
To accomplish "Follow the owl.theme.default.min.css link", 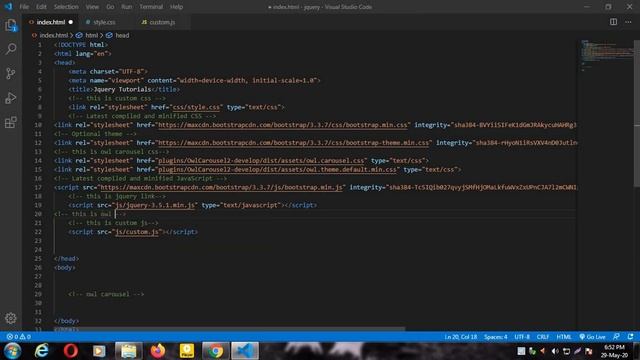I will [277, 170].
